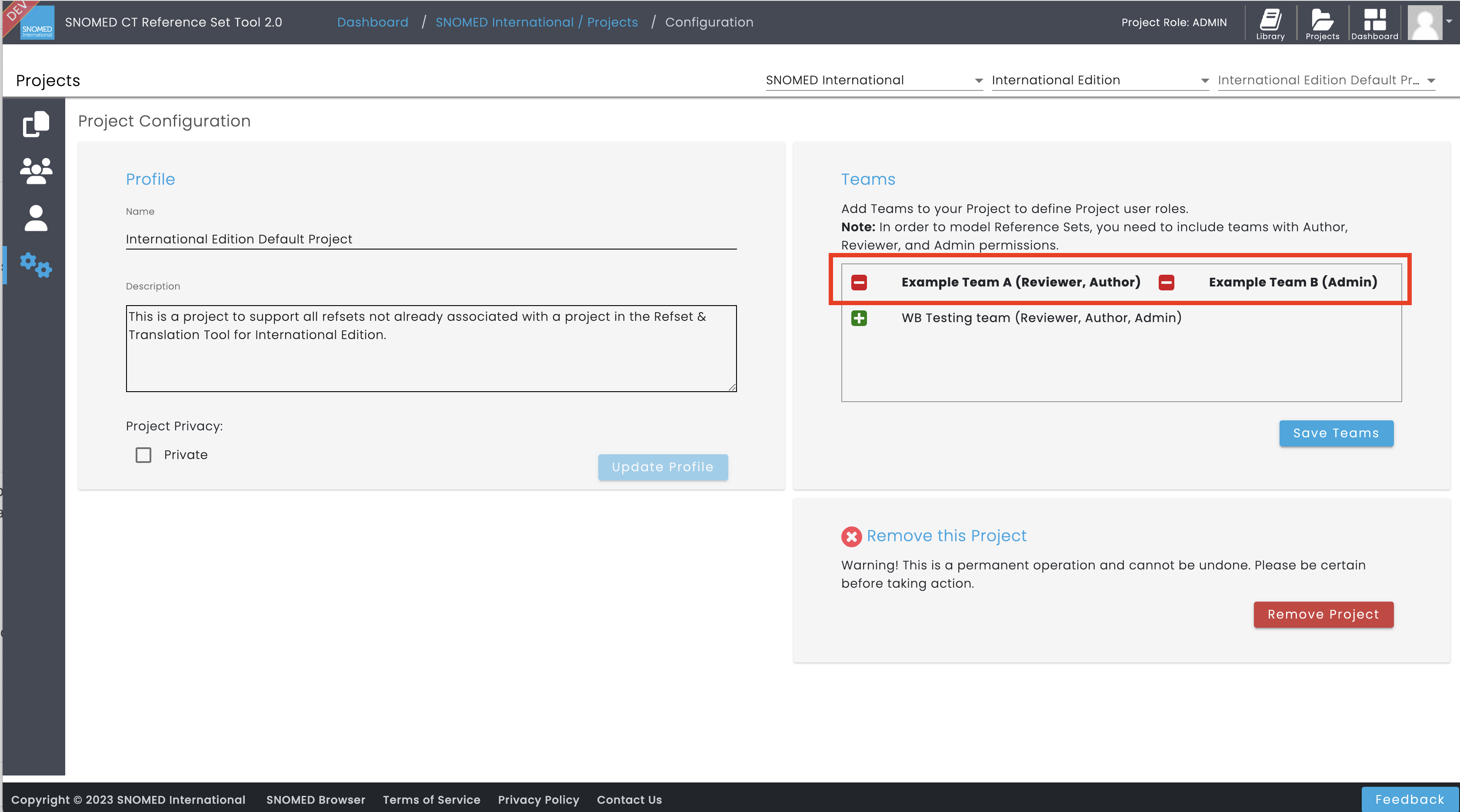This screenshot has width=1460, height=812.
Task: Click the Update Profile button
Action: pos(663,467)
